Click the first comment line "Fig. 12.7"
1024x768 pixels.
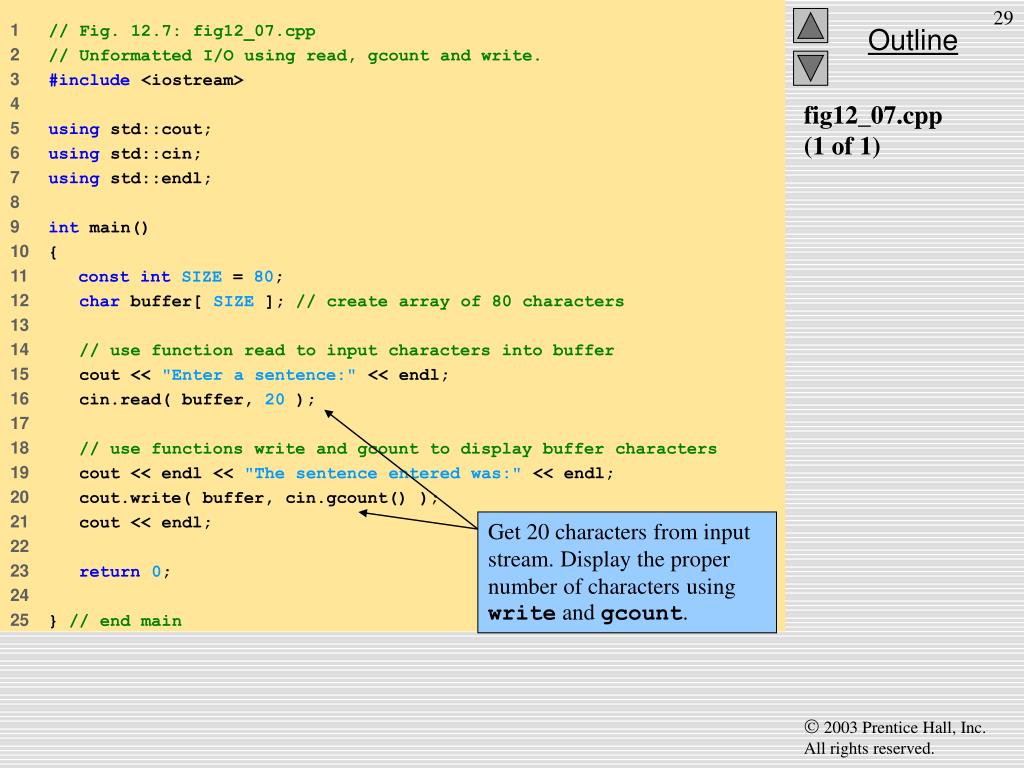pos(182,31)
